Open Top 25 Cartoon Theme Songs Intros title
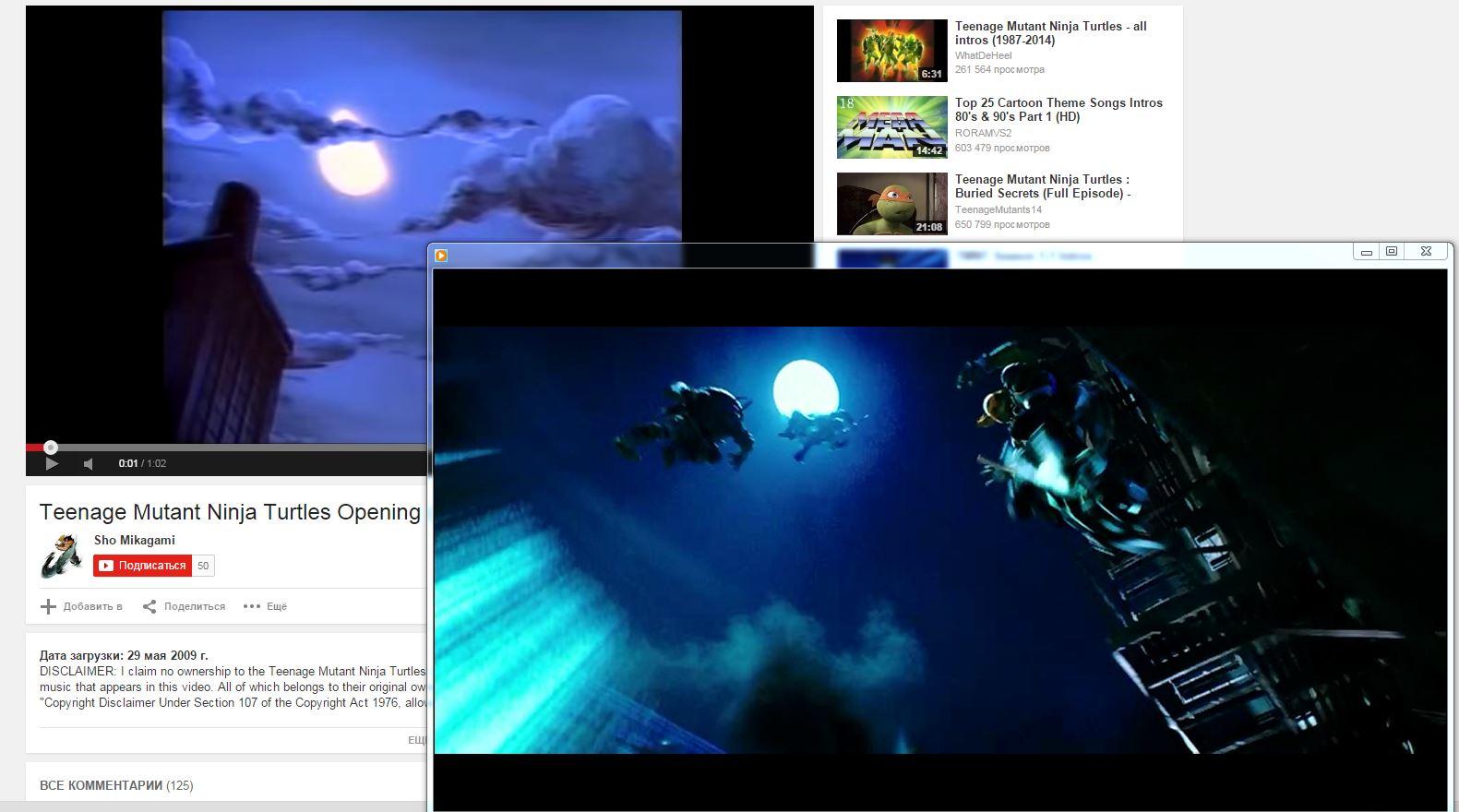The height and width of the screenshot is (812, 1459). (1058, 110)
